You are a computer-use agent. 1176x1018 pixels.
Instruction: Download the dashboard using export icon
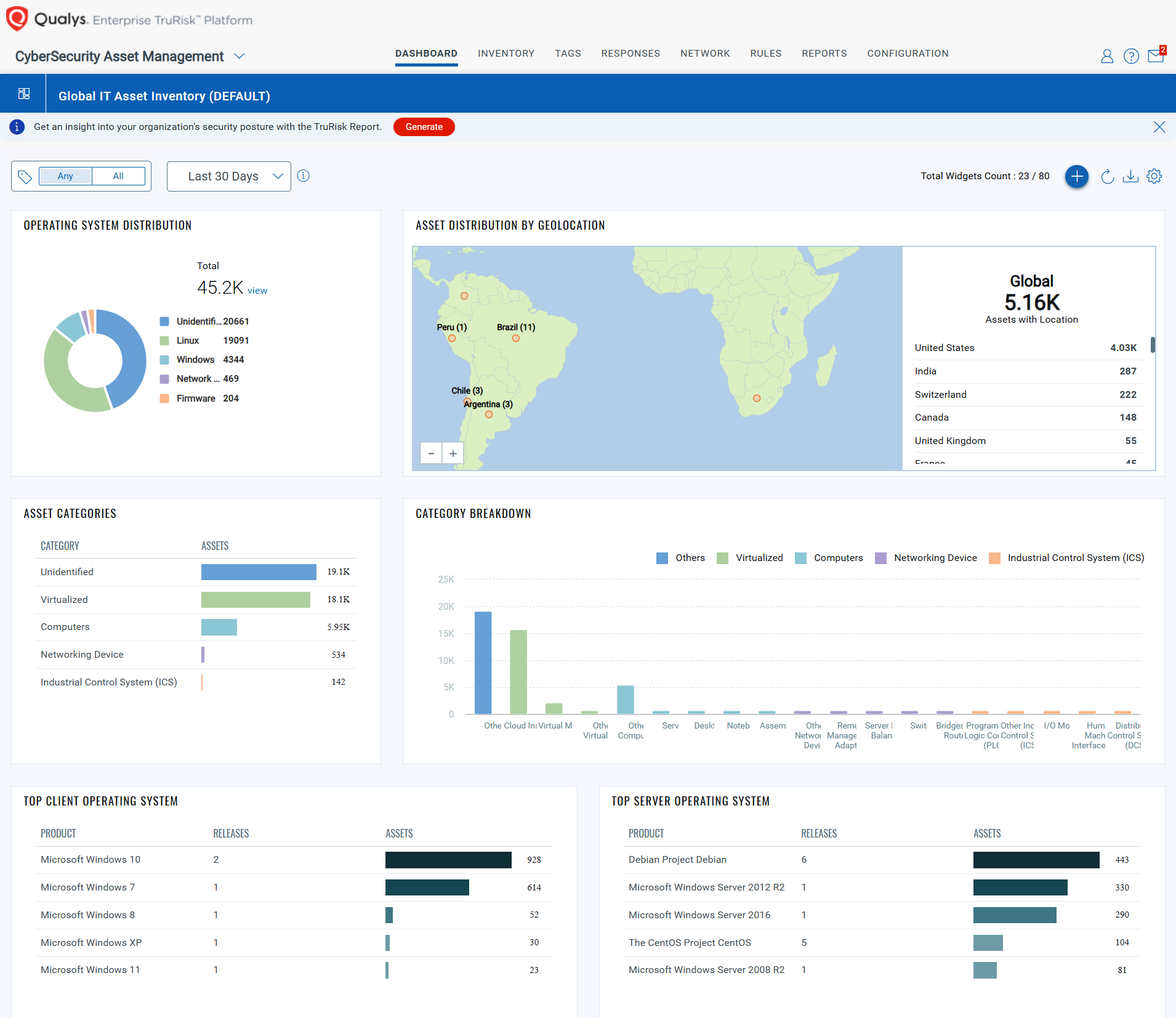pos(1130,177)
